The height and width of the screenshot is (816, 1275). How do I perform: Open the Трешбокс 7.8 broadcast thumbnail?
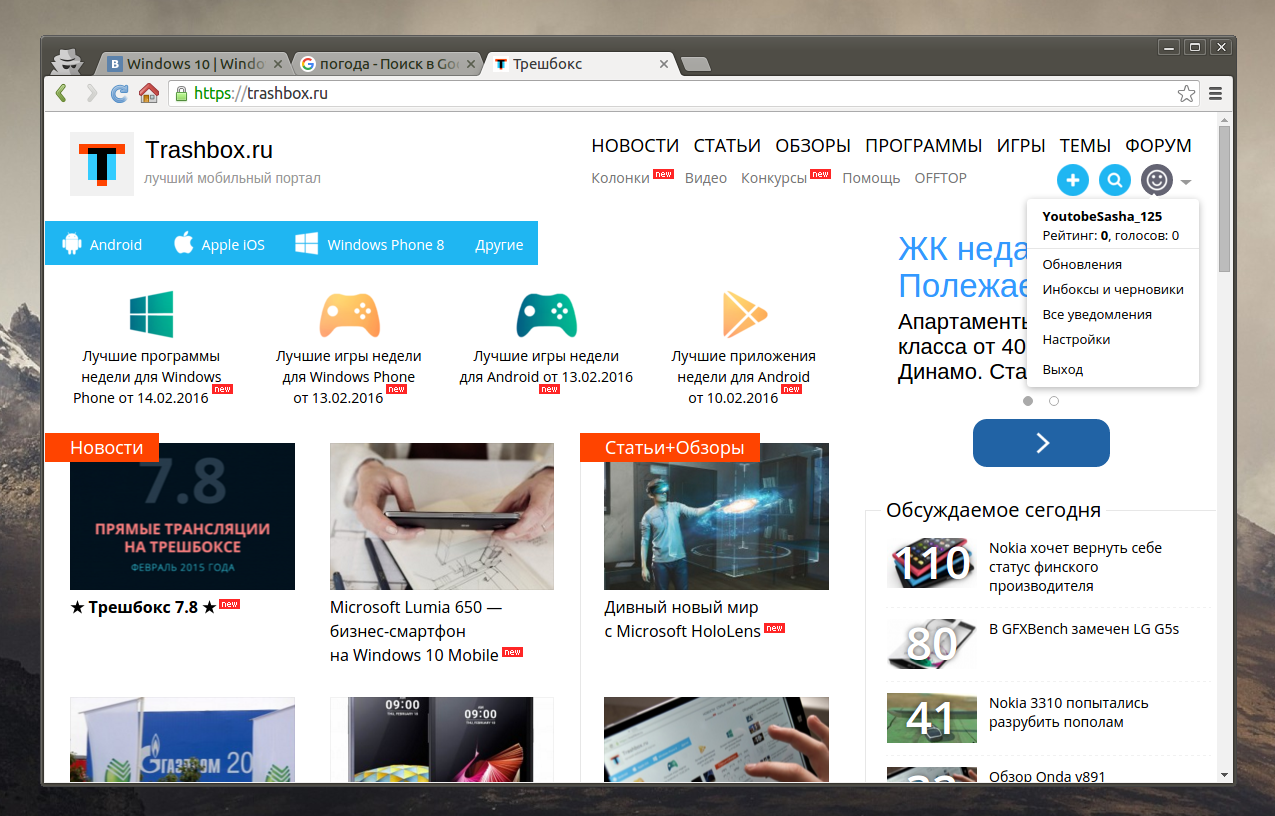coord(182,516)
